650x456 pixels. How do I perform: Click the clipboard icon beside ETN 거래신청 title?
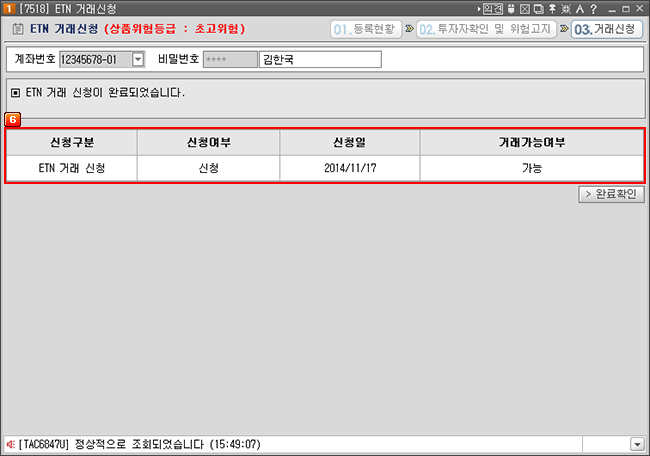point(17,29)
